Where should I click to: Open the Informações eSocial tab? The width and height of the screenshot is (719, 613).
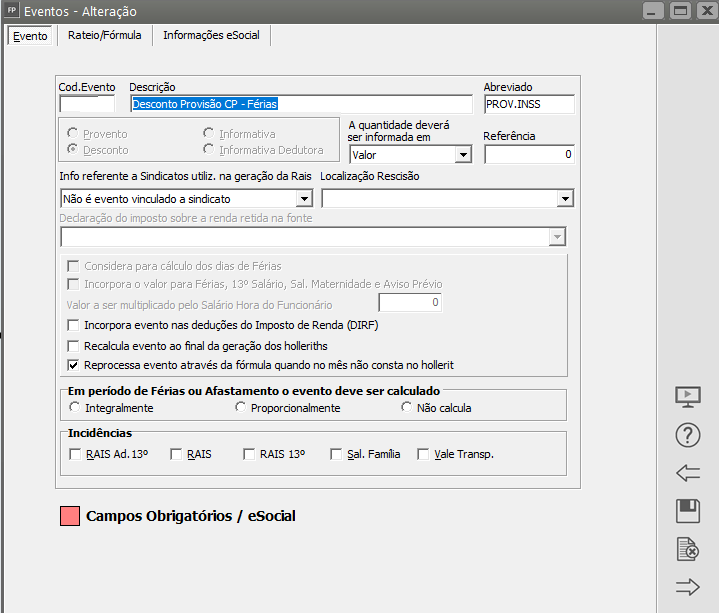point(210,36)
